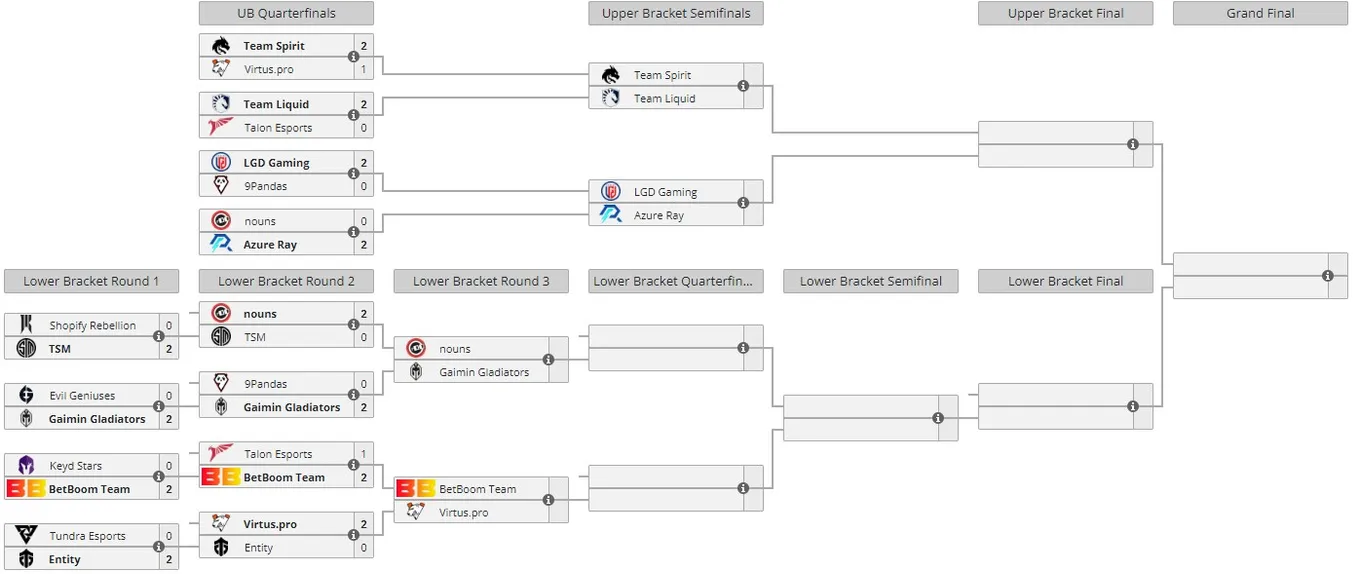Image resolution: width=1360 pixels, height=574 pixels.
Task: Click the BetBoom Team logo in Lower Bracket Round 1
Action: [x=26, y=489]
